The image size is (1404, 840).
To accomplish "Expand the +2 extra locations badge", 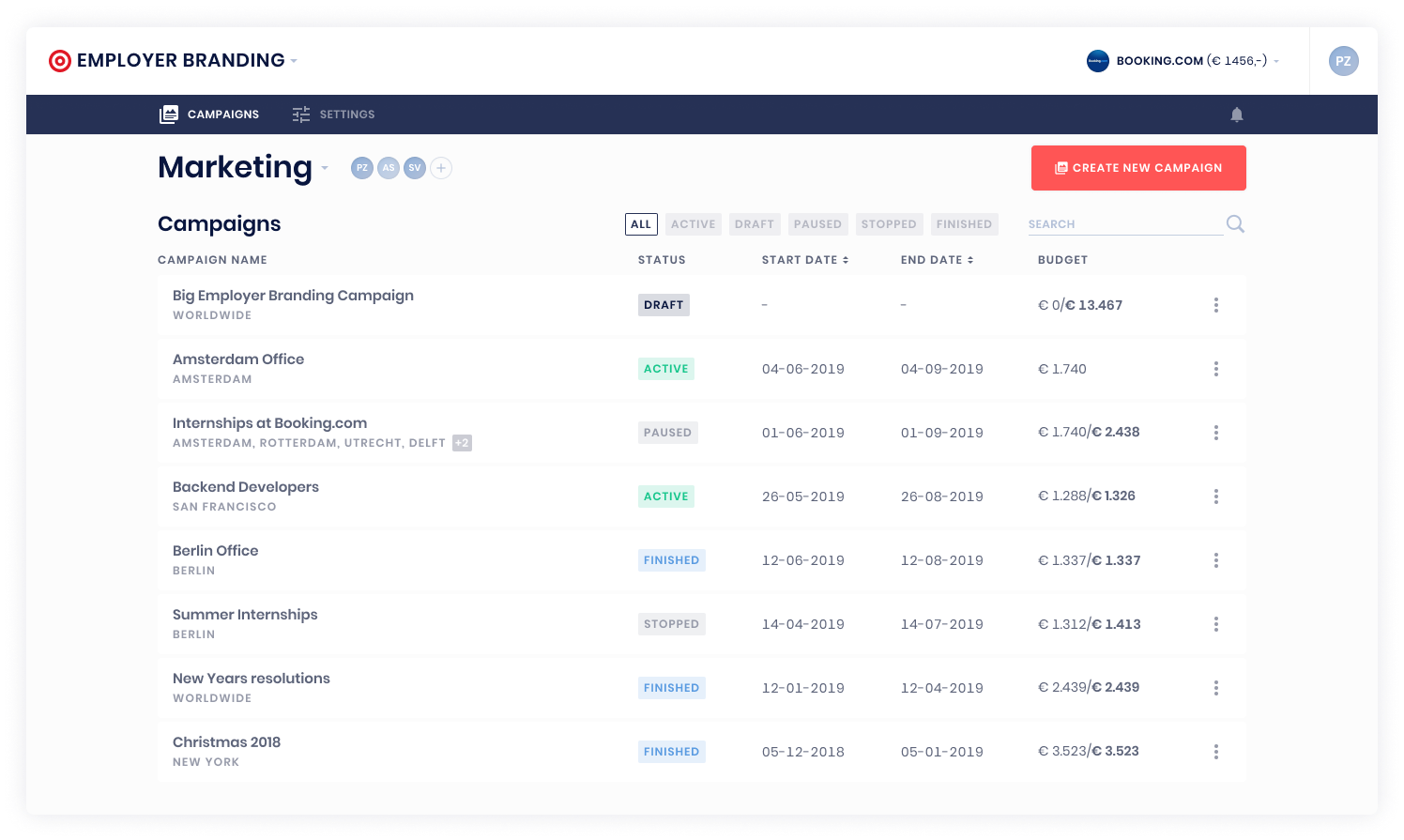I will click(x=462, y=443).
